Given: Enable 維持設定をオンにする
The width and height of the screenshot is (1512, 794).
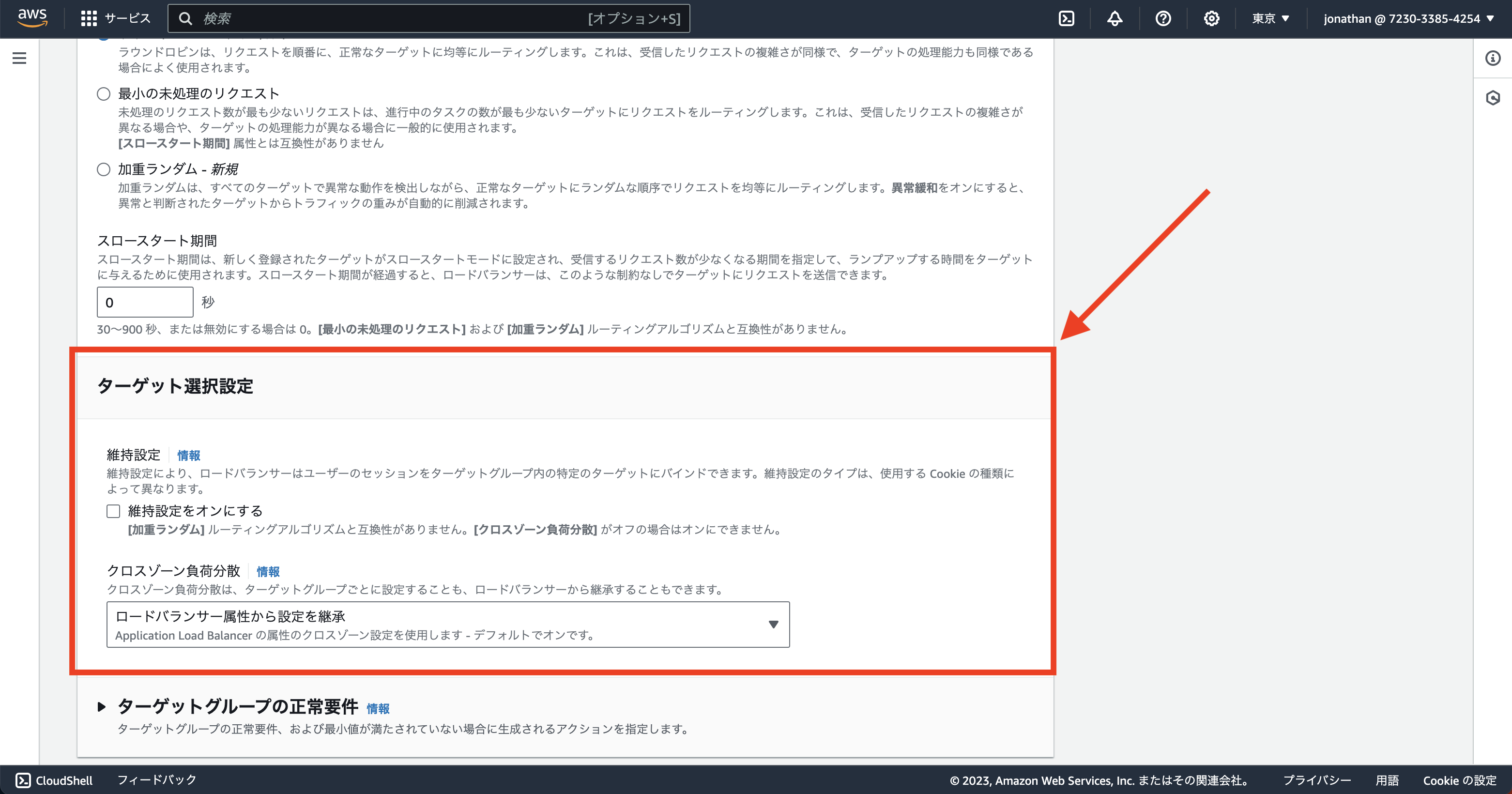Looking at the screenshot, I should click(113, 511).
